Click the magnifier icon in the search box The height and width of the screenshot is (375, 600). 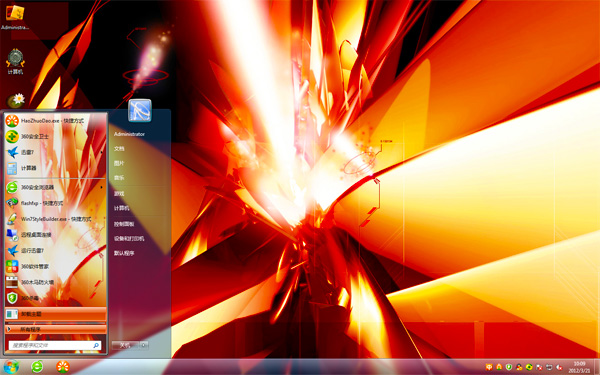(96, 345)
